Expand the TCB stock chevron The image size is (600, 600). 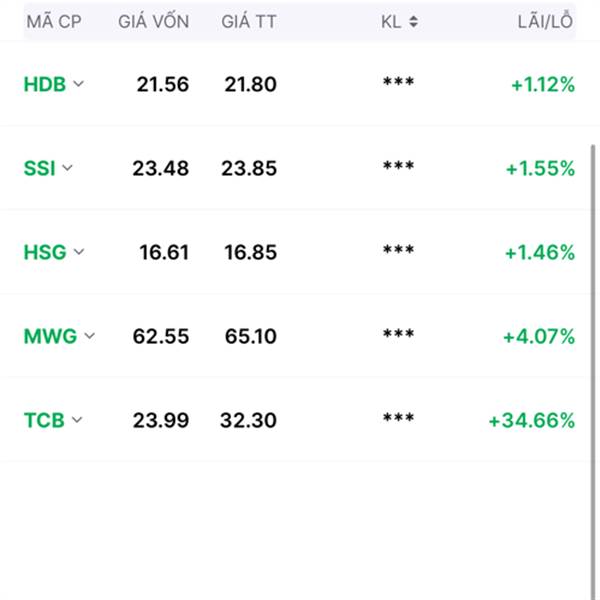77,420
